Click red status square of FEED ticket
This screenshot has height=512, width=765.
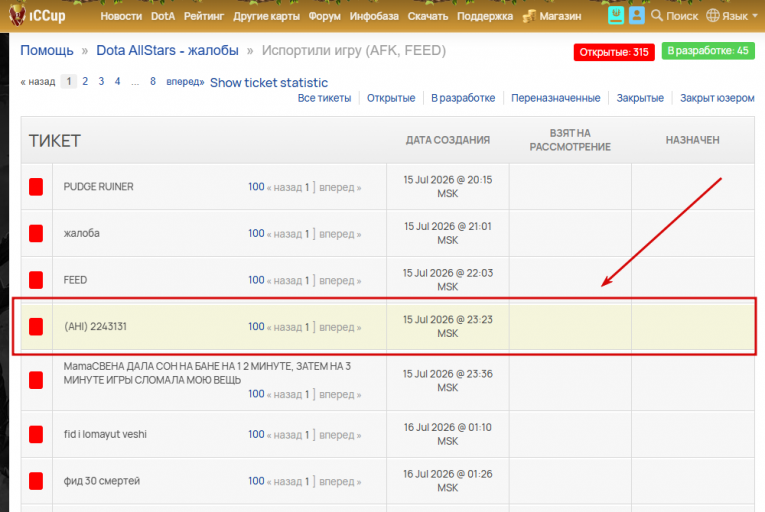(36, 280)
